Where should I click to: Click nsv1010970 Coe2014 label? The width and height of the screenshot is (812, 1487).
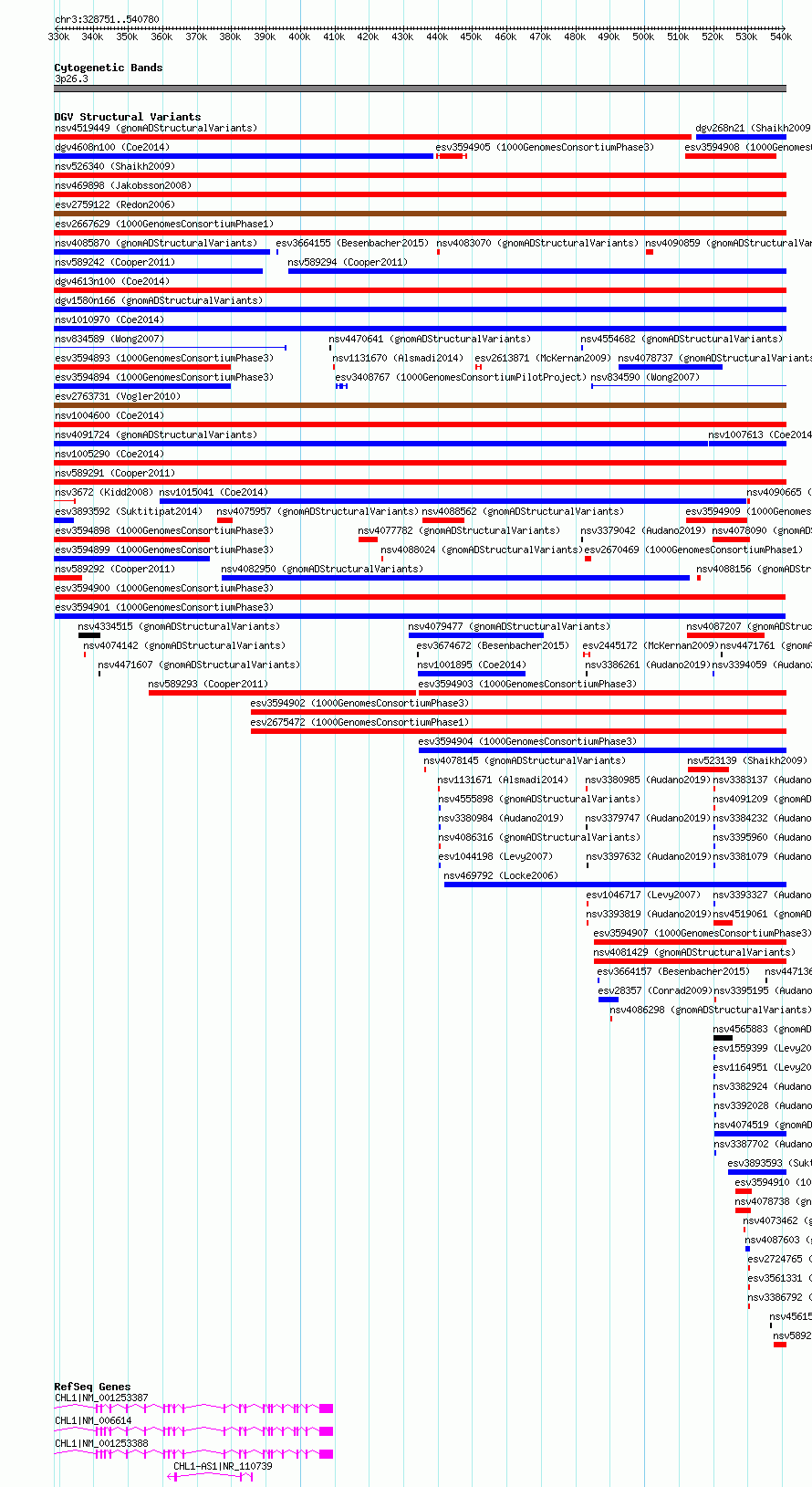[x=109, y=320]
